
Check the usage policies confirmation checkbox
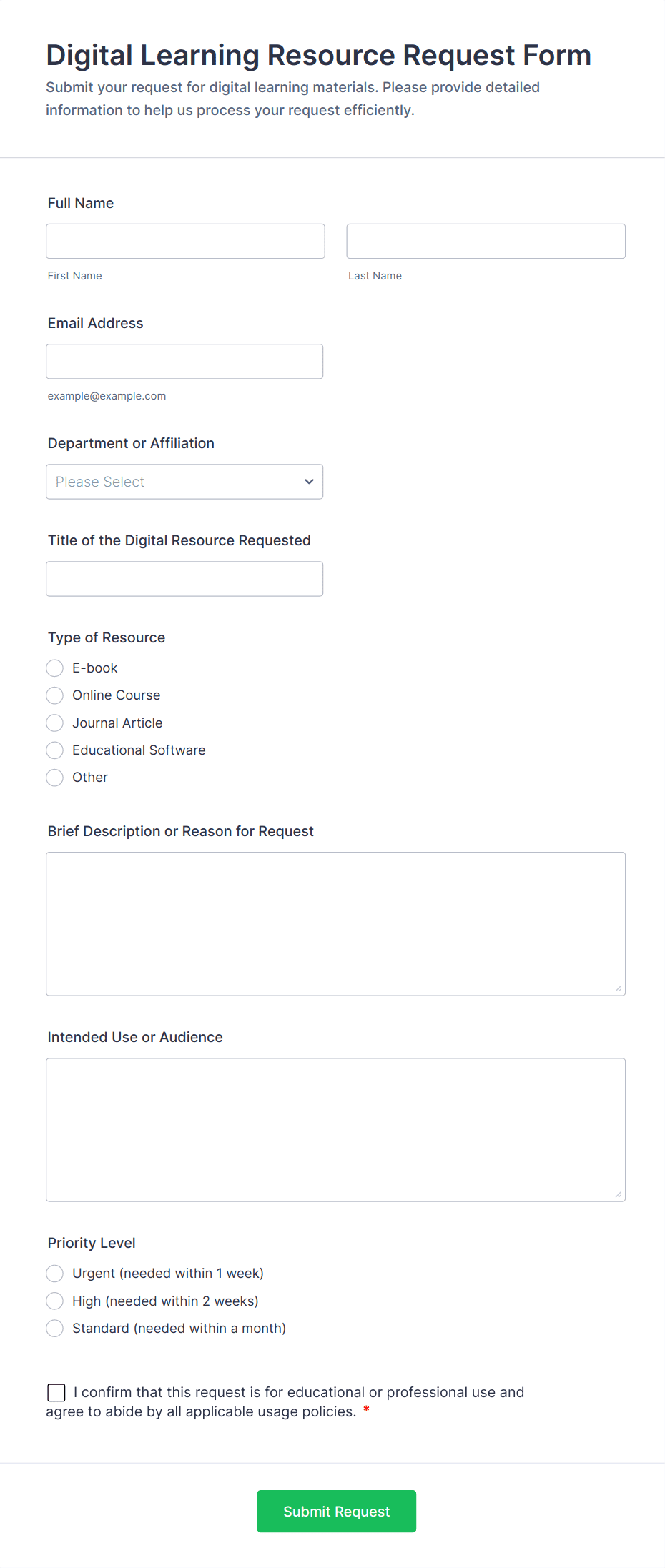pos(56,1392)
